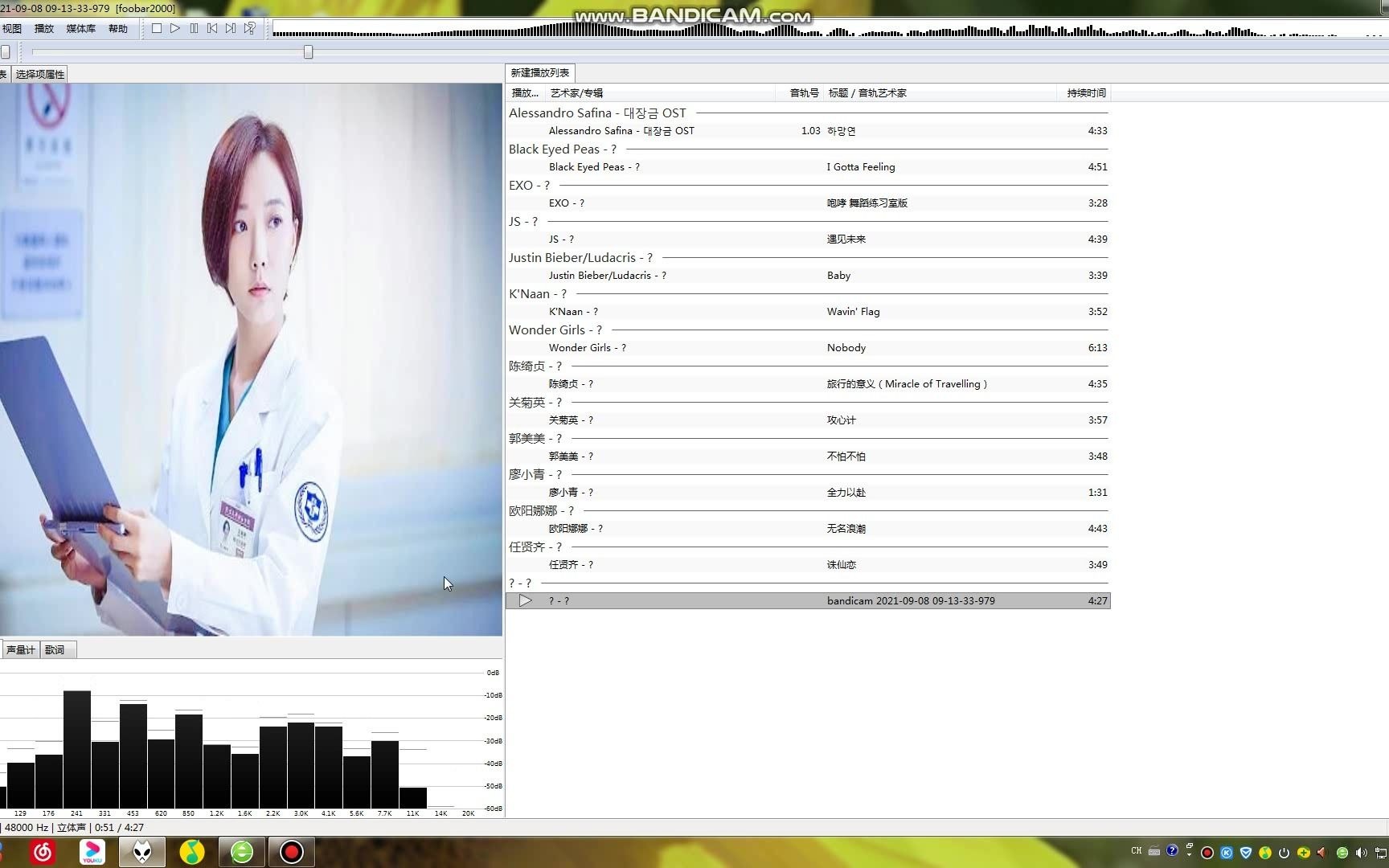Viewport: 1389px width, 868px height.
Task: Click the blue help tray icon
Action: [x=1172, y=850]
